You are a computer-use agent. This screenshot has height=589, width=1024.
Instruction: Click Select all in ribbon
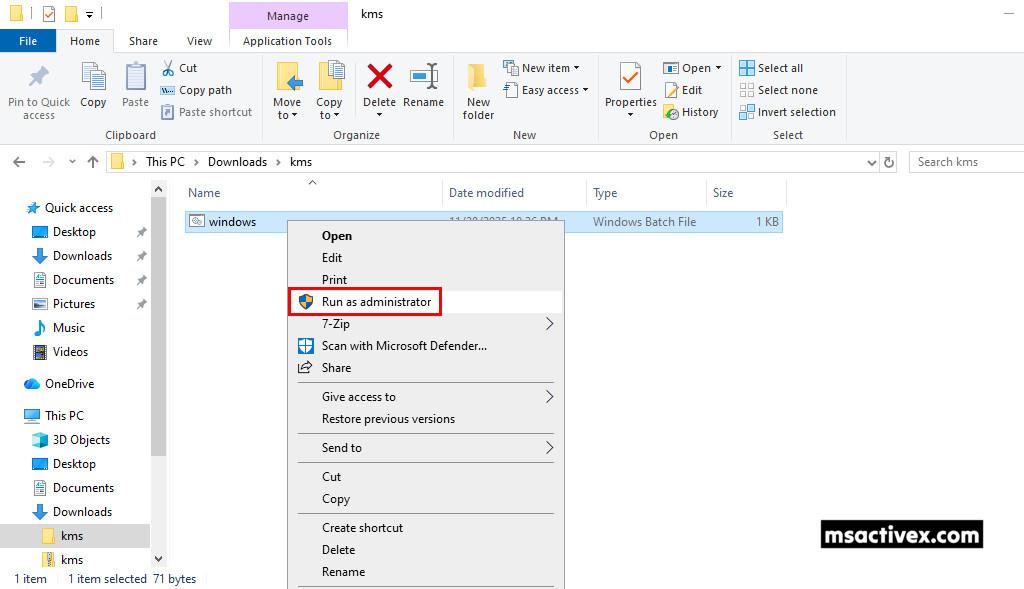point(771,68)
